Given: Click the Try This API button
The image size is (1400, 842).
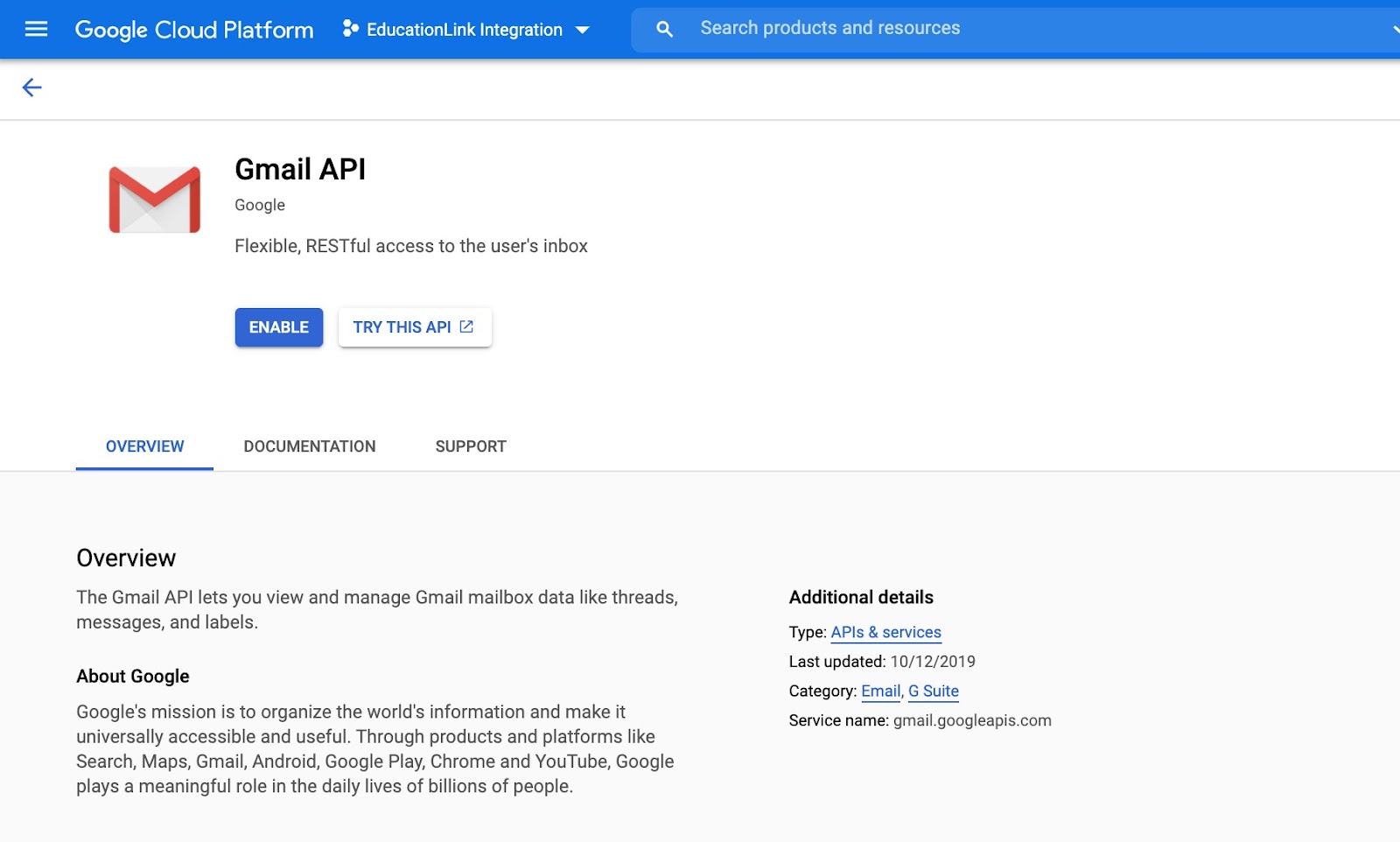Looking at the screenshot, I should click(402, 327).
